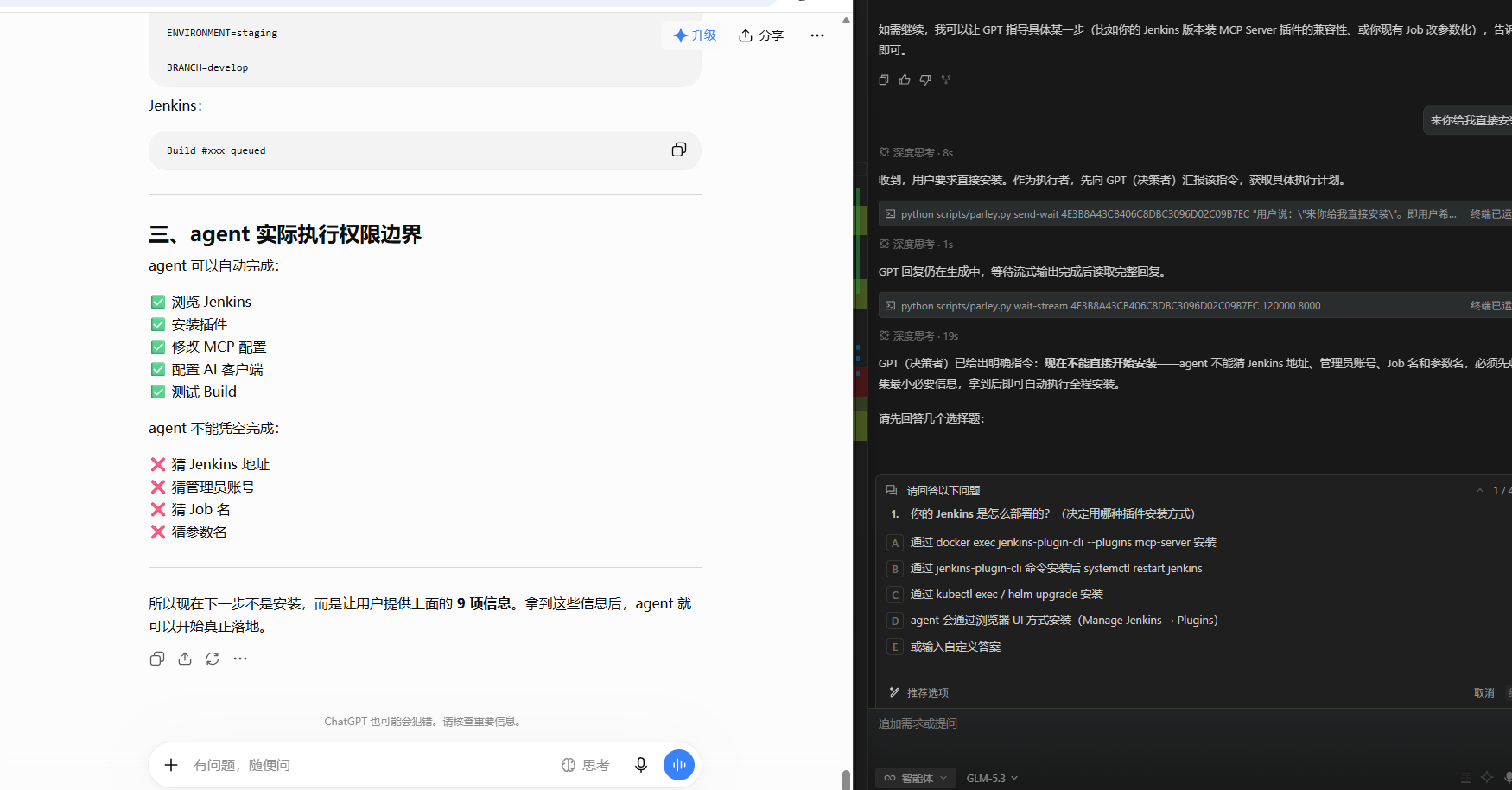Screen dimensions: 1512x790
Task: Share the ChatGPT response via upload icon
Action: tap(185, 659)
